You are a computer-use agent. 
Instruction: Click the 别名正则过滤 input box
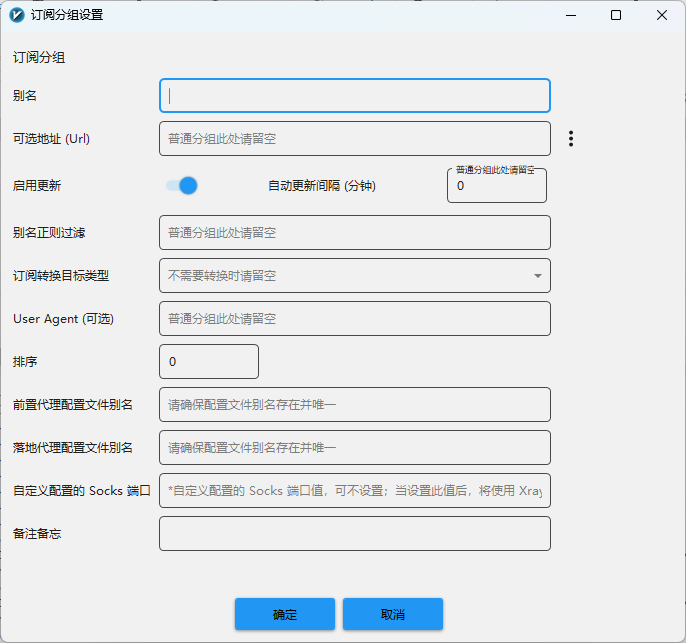tap(355, 232)
